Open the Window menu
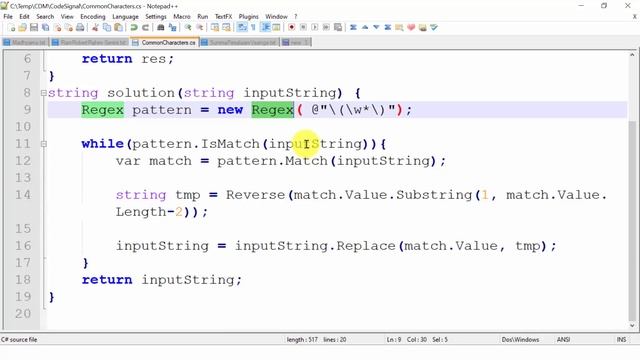The width and height of the screenshot is (640, 360). (x=276, y=17)
